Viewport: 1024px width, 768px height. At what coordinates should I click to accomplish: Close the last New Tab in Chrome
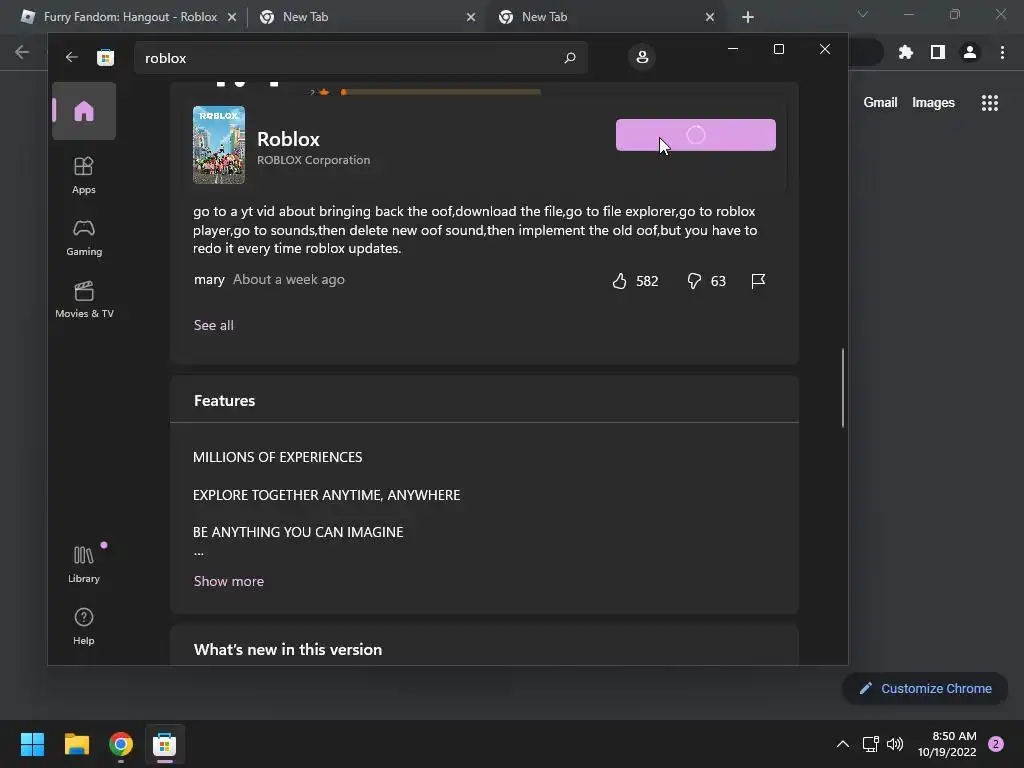[x=710, y=17]
